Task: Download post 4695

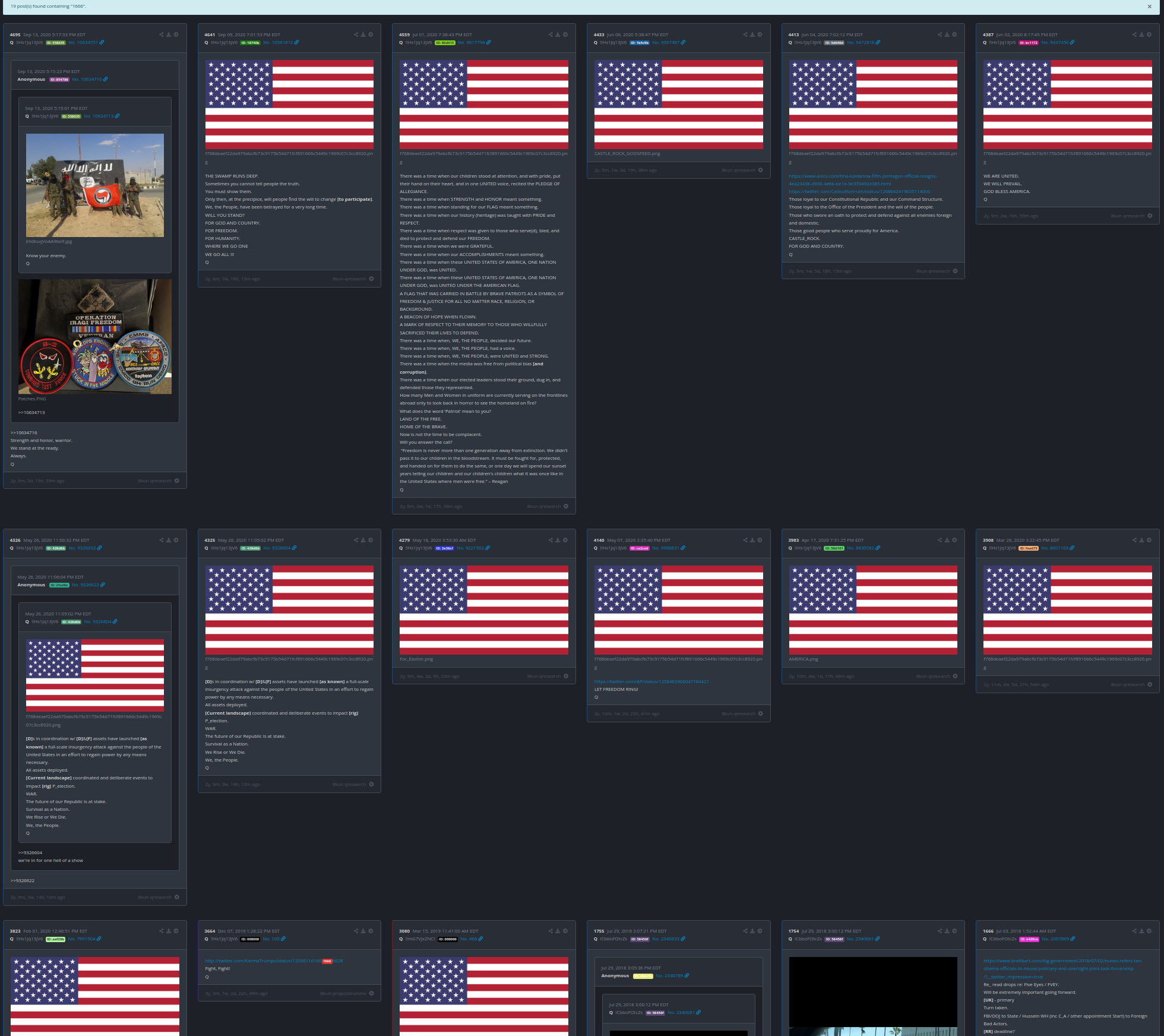Action: coord(169,34)
